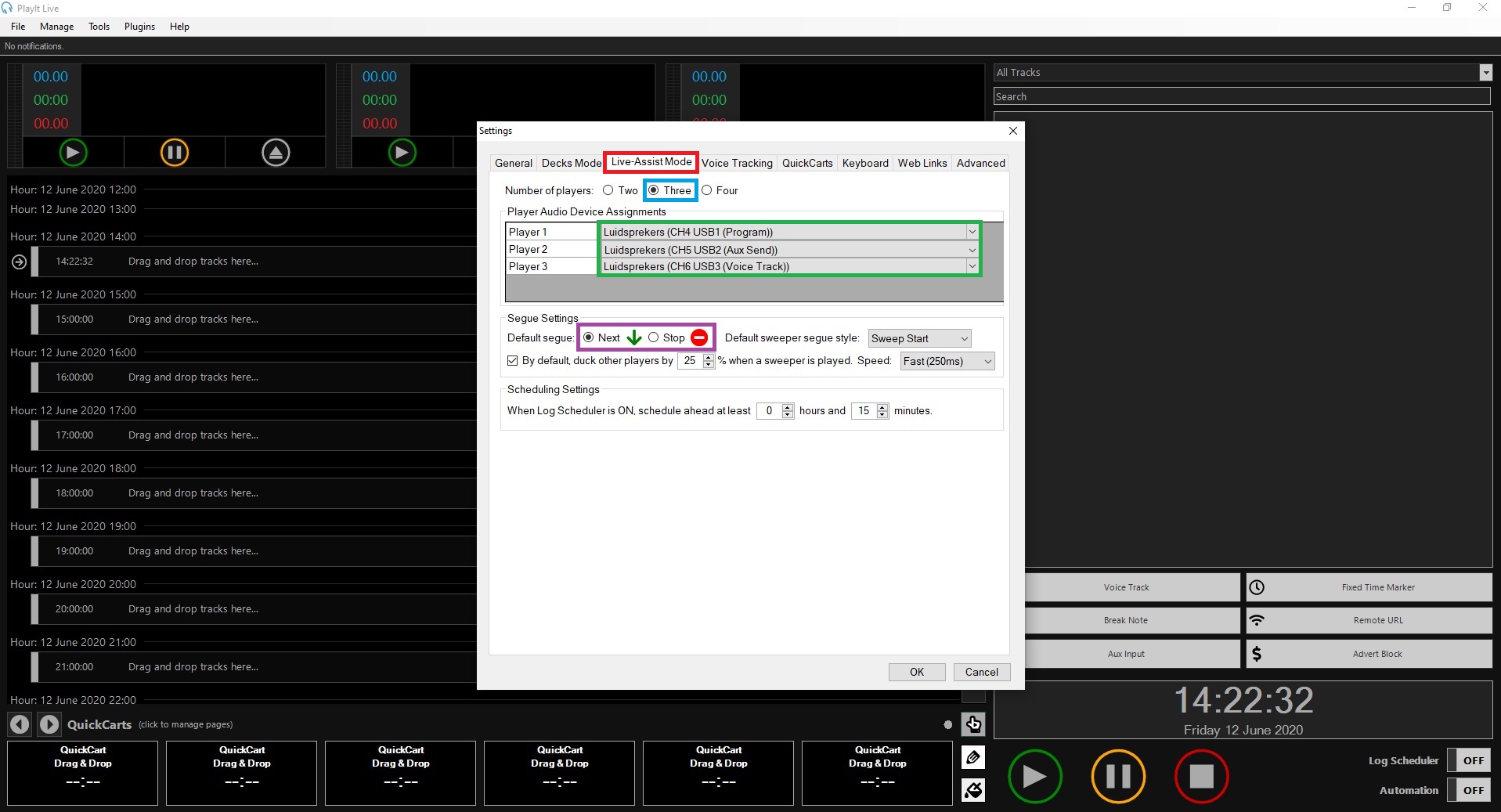Open the duck Speed dropdown
1501x812 pixels.
987,361
